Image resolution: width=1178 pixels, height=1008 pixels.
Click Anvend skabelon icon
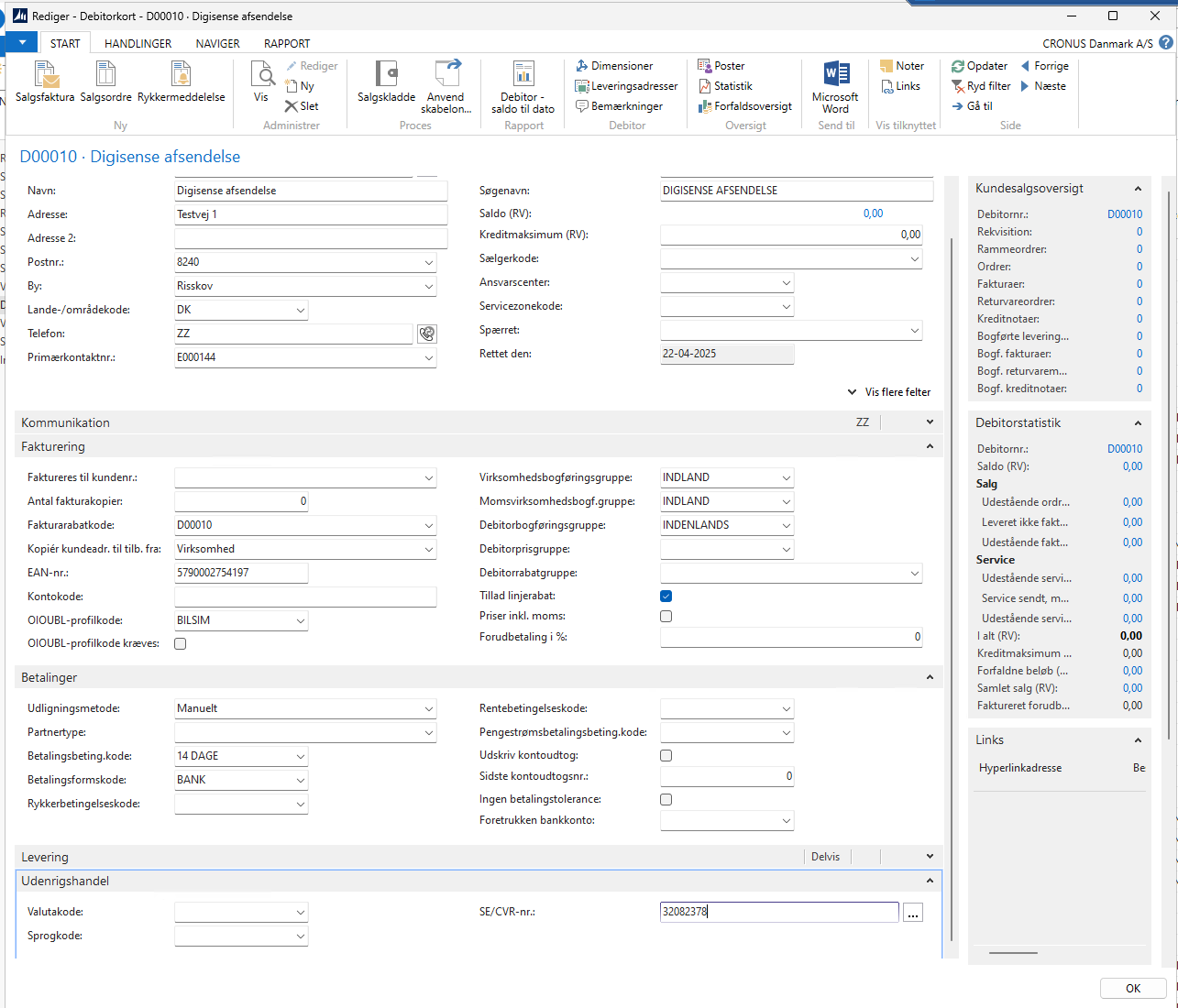click(x=447, y=73)
